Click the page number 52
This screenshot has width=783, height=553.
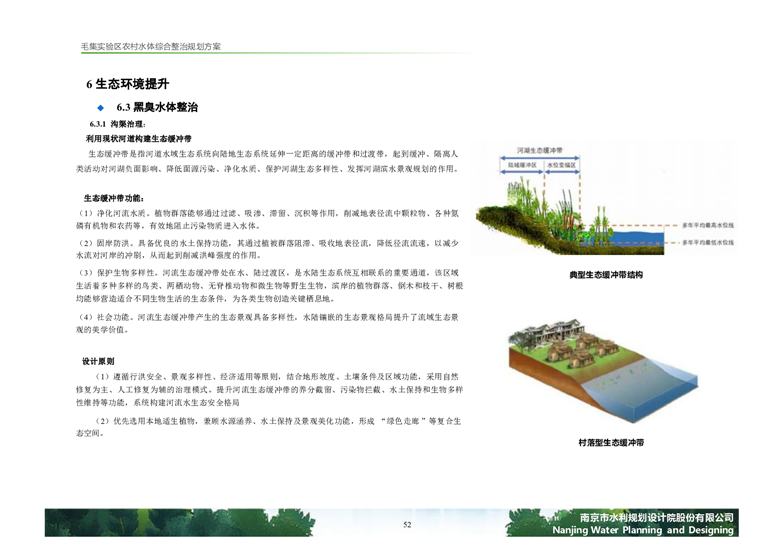tap(407, 525)
